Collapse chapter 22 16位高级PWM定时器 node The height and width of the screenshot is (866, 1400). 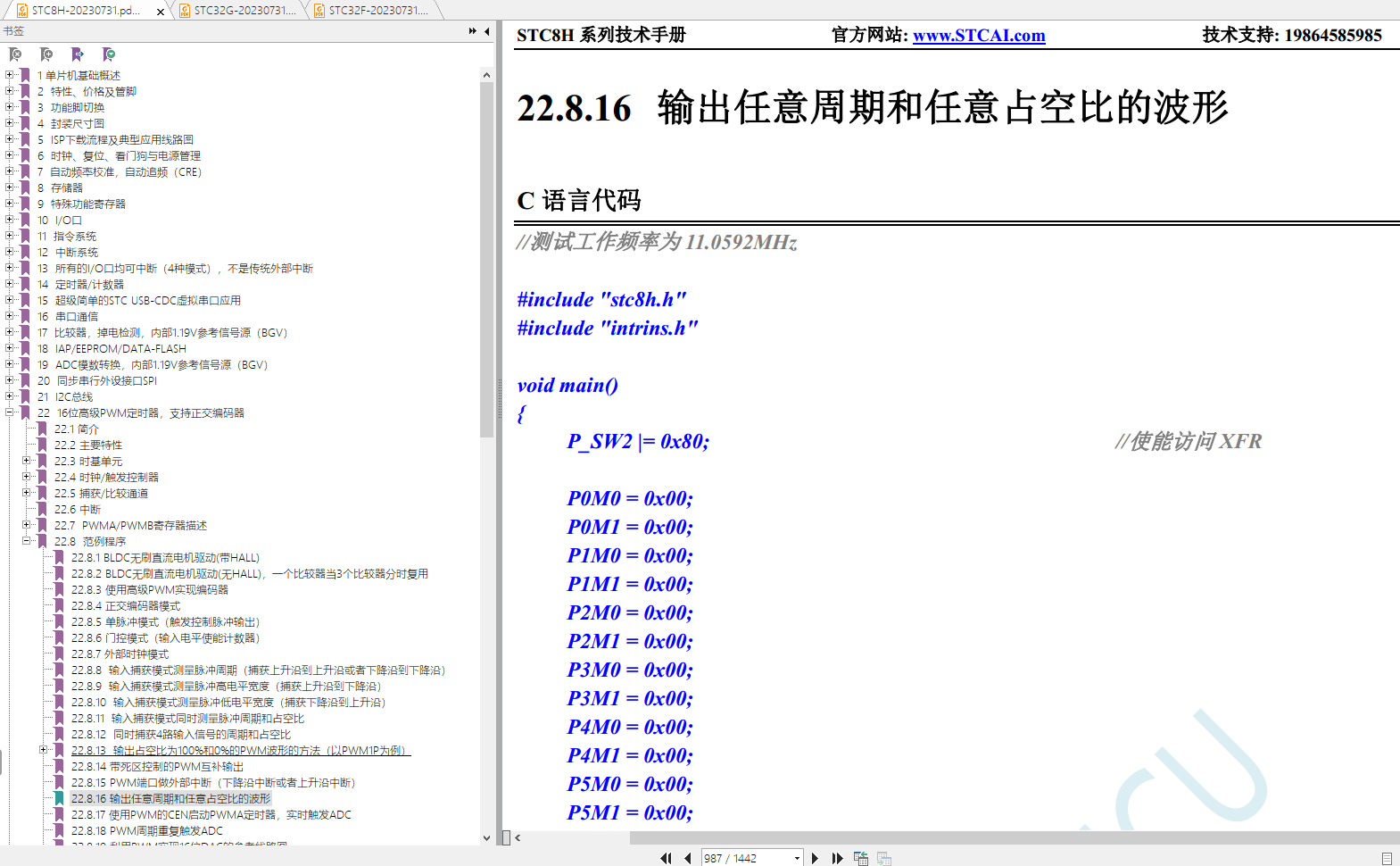pos(10,412)
